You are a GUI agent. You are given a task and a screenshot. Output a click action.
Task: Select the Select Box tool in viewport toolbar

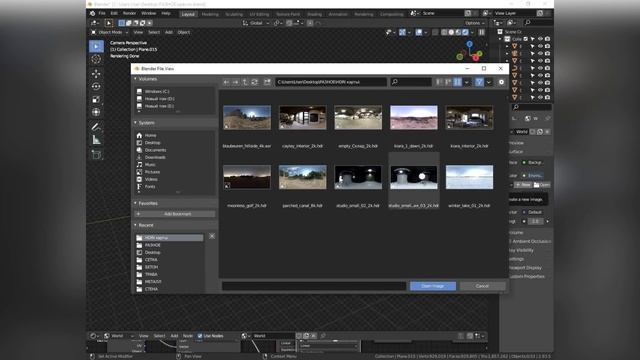coord(96,46)
